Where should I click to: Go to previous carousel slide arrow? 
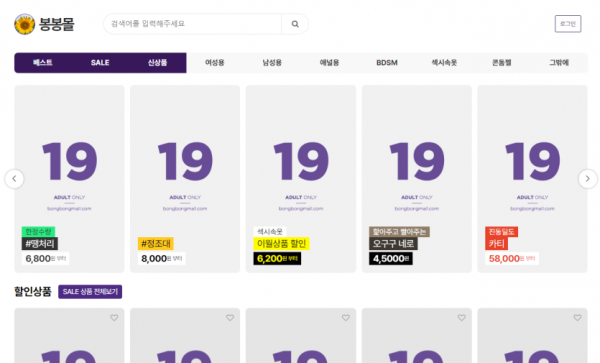pyautogui.click(x=14, y=179)
